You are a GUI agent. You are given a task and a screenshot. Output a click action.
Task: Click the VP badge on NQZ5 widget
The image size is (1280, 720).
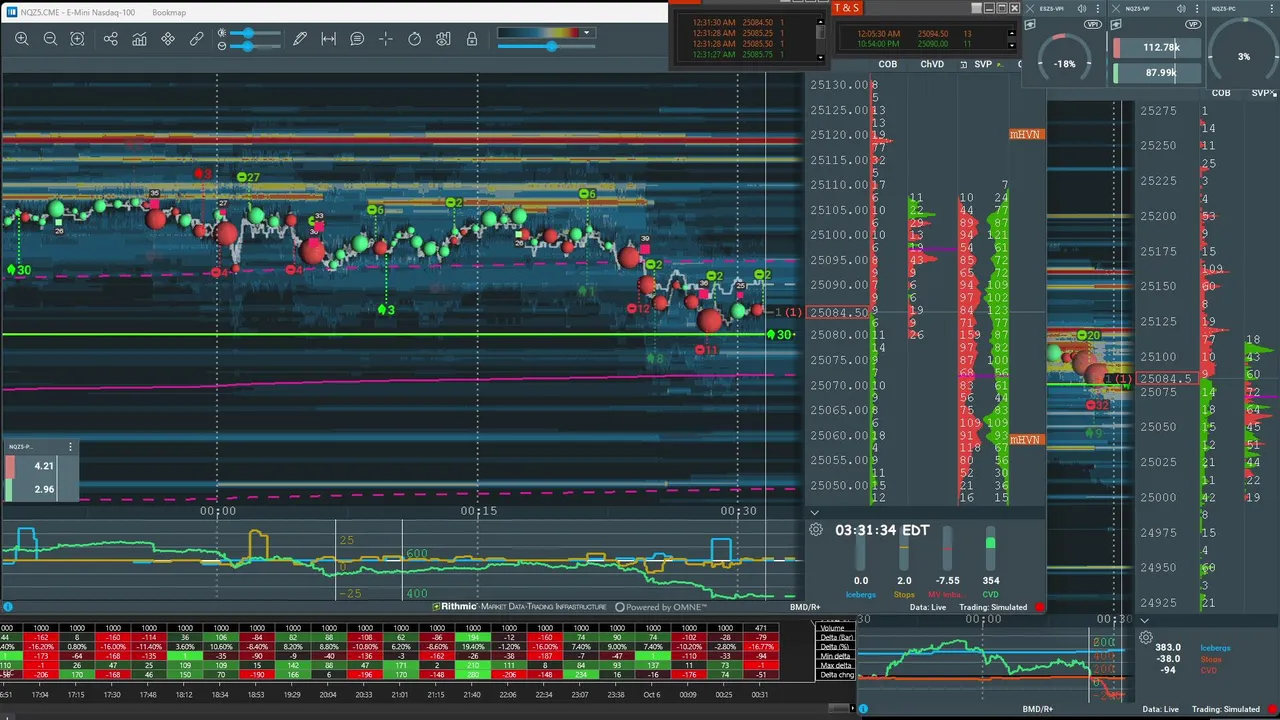(x=1192, y=22)
